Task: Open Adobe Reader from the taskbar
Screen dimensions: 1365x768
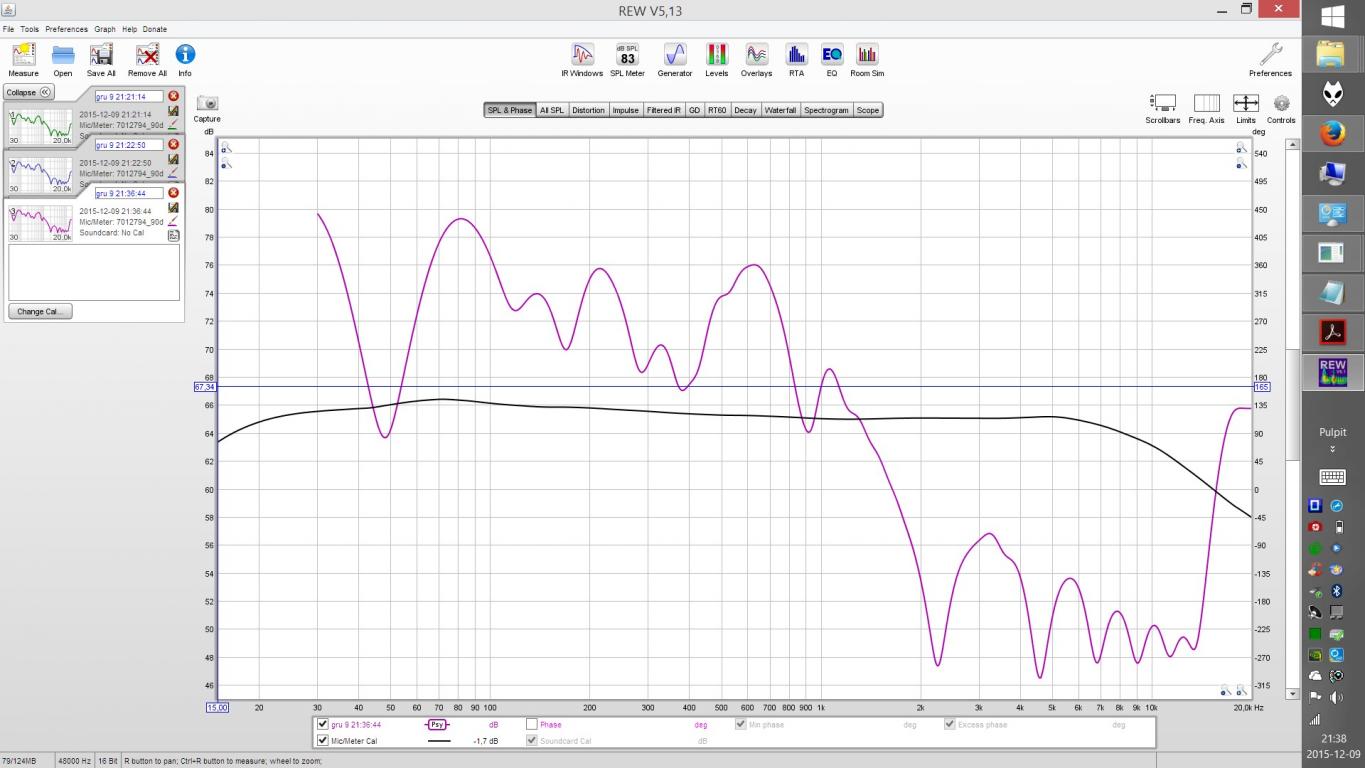Action: [1332, 331]
